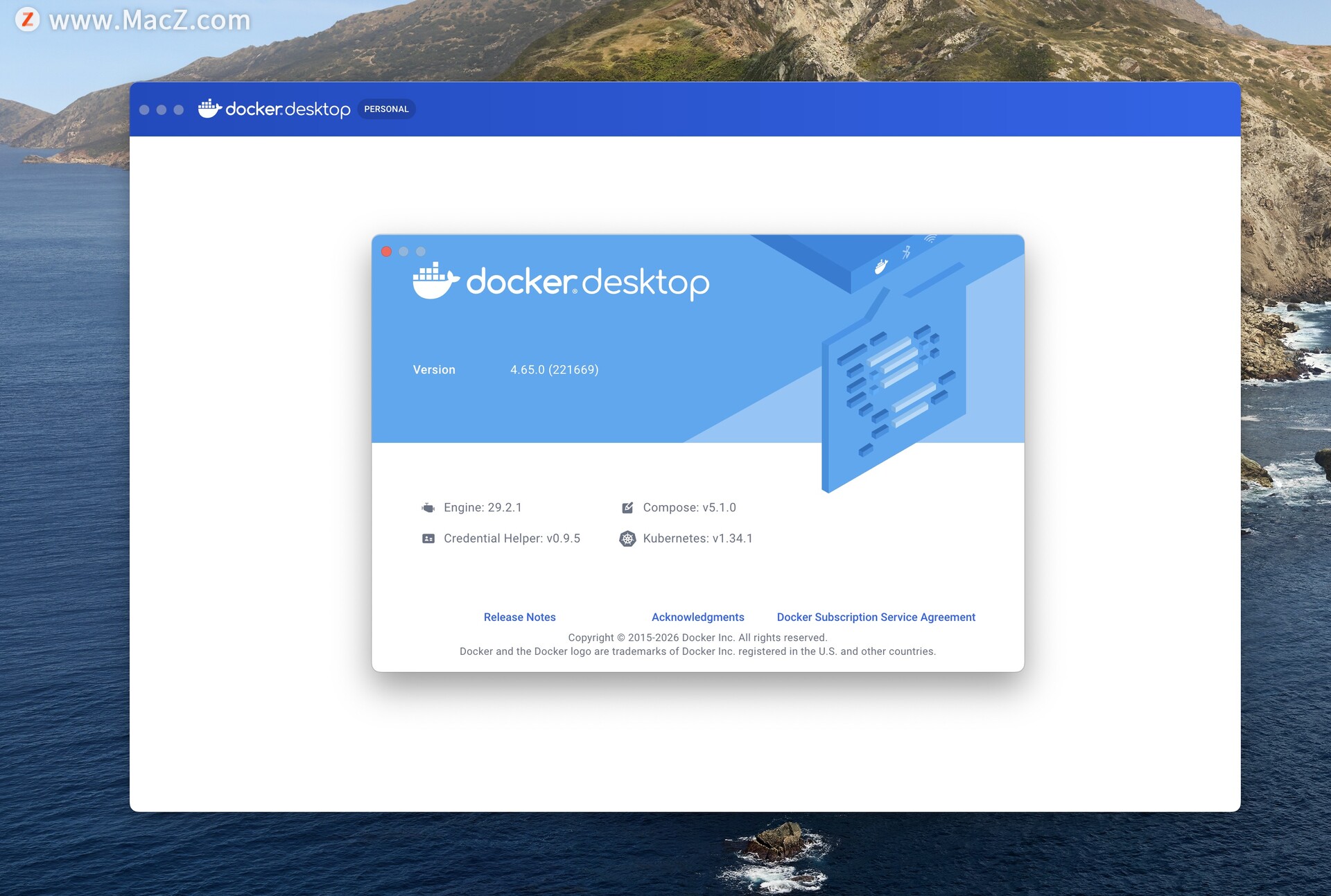Click the Compose pencil icon
This screenshot has height=896, width=1331.
click(x=627, y=508)
